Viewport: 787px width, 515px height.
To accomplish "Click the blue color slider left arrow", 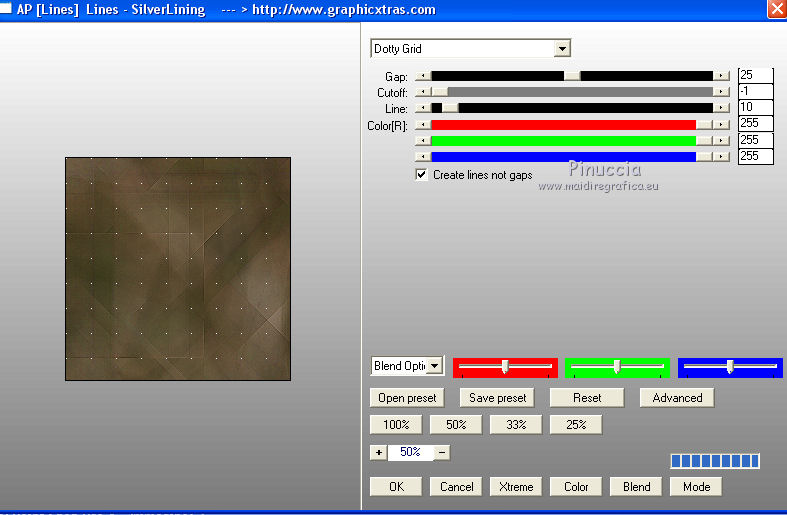I will 423,157.
